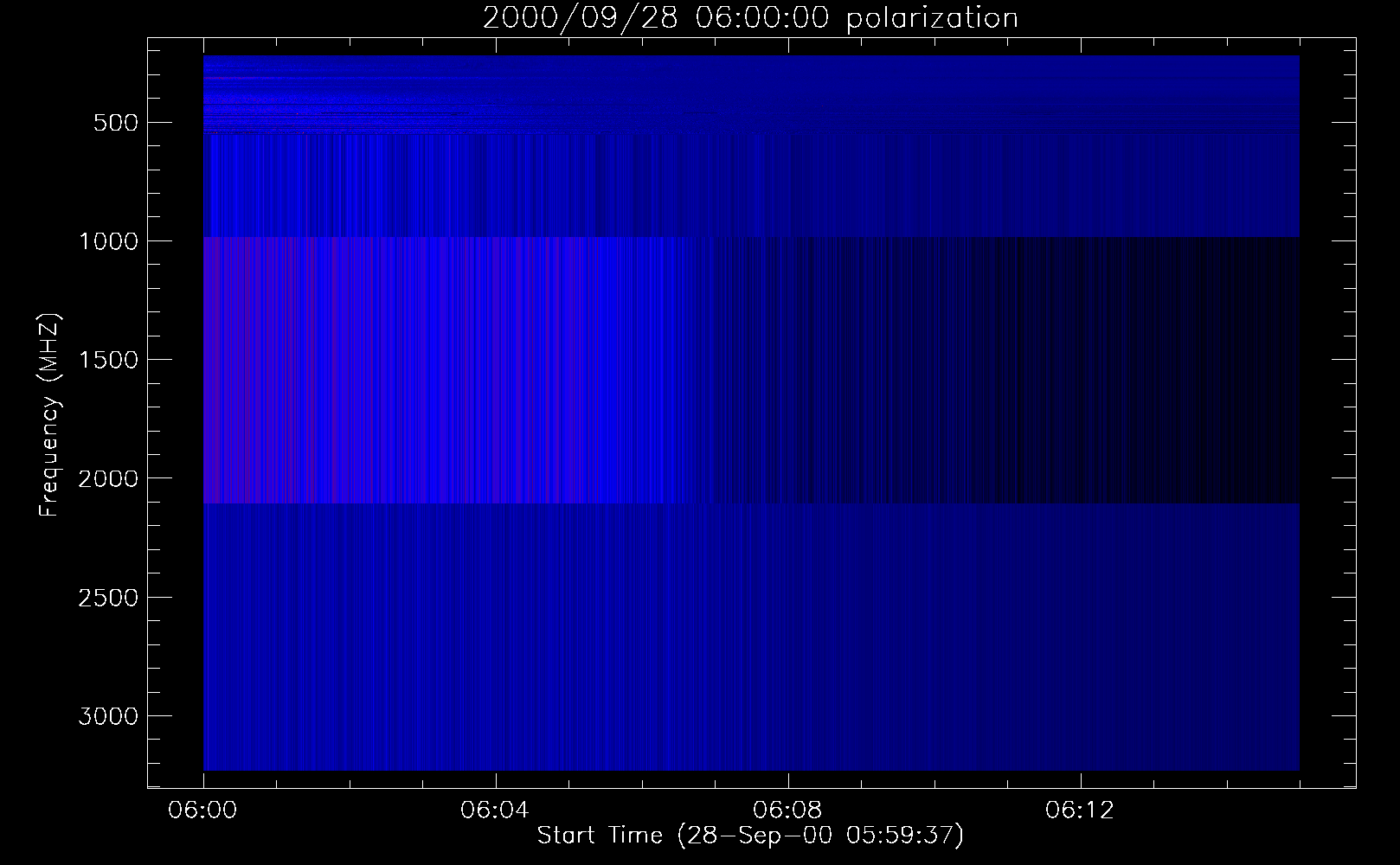Screen dimensions: 1400x865
Task: Select the "Frequency (MHZ)" axis label
Action: click(x=49, y=415)
